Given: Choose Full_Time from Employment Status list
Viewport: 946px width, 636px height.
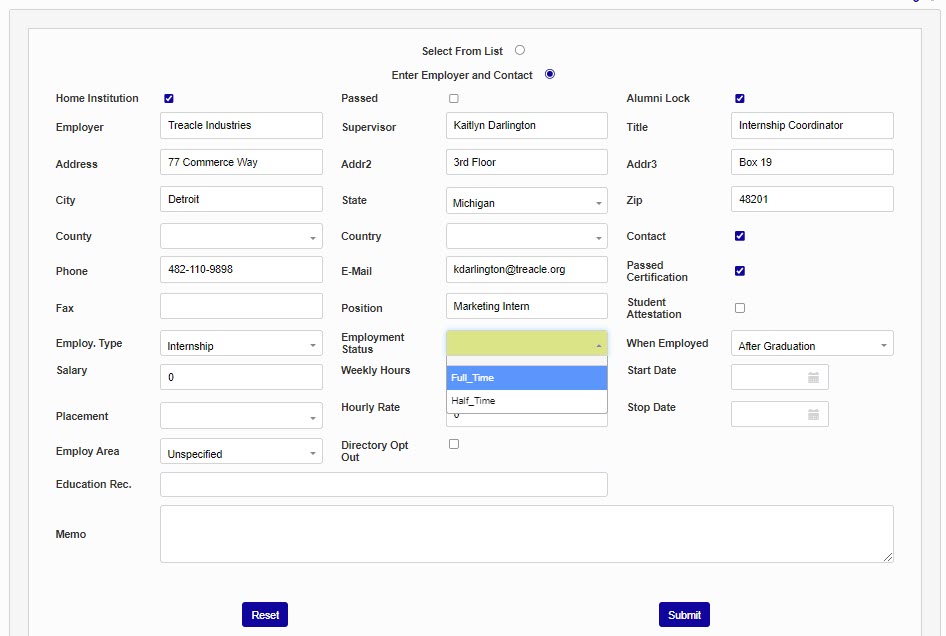Looking at the screenshot, I should tap(526, 378).
